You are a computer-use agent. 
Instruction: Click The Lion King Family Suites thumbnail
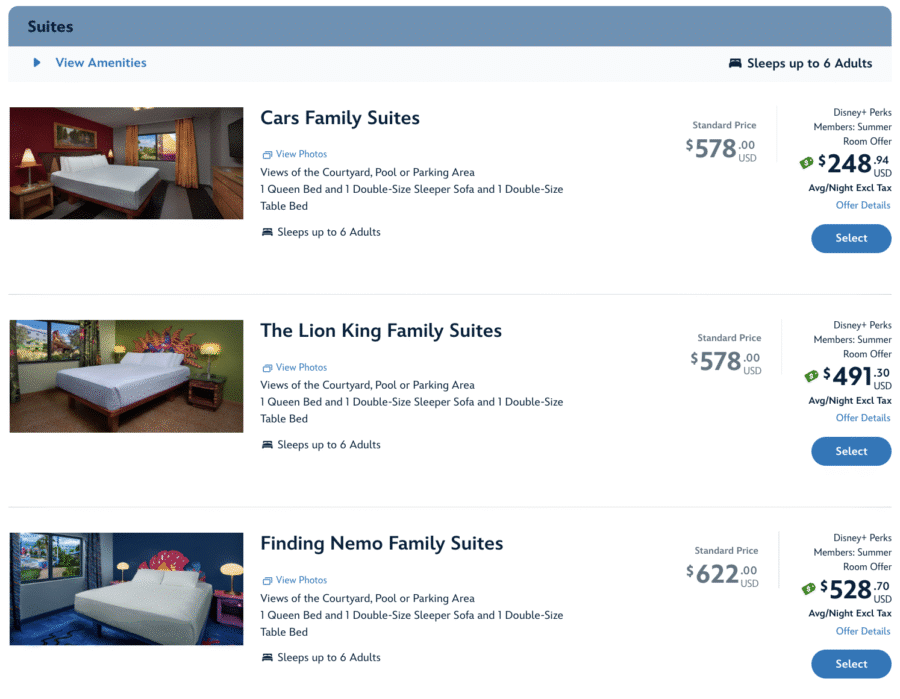click(127, 376)
